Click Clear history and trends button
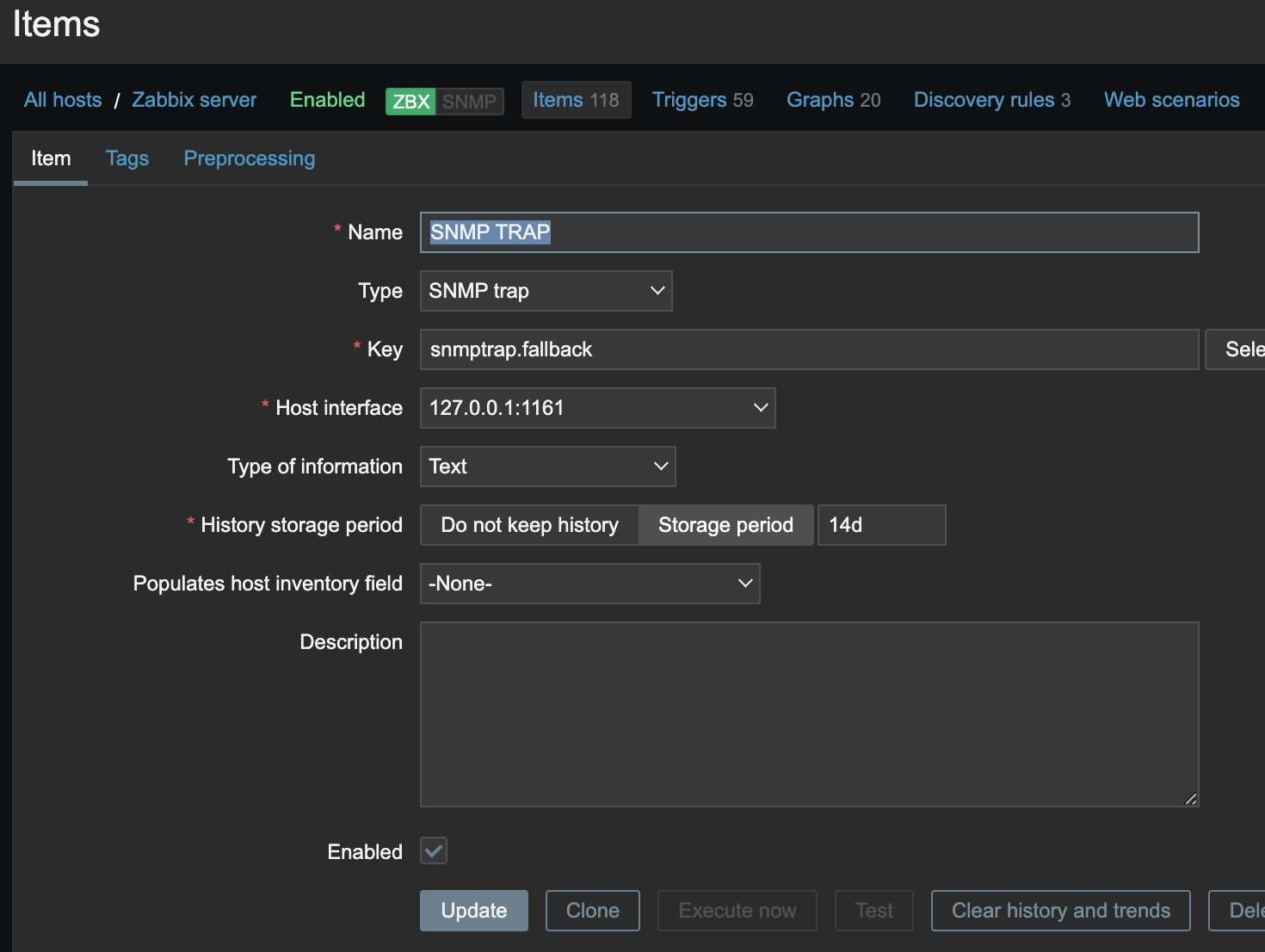This screenshot has width=1265, height=952. [x=1060, y=911]
